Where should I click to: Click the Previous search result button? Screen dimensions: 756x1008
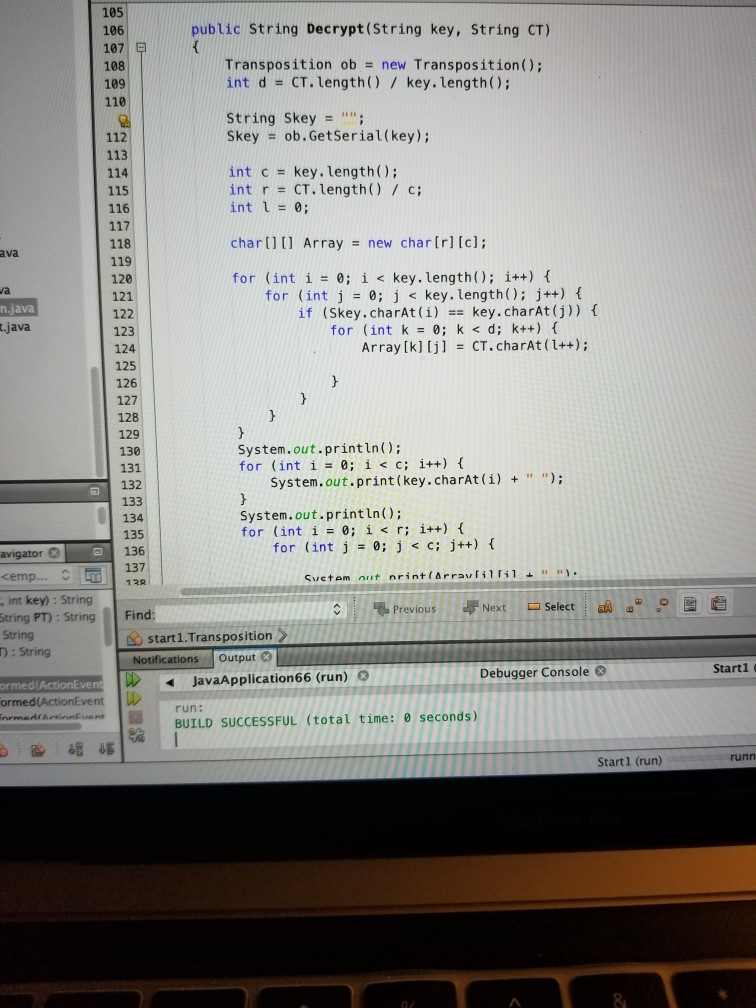(405, 608)
